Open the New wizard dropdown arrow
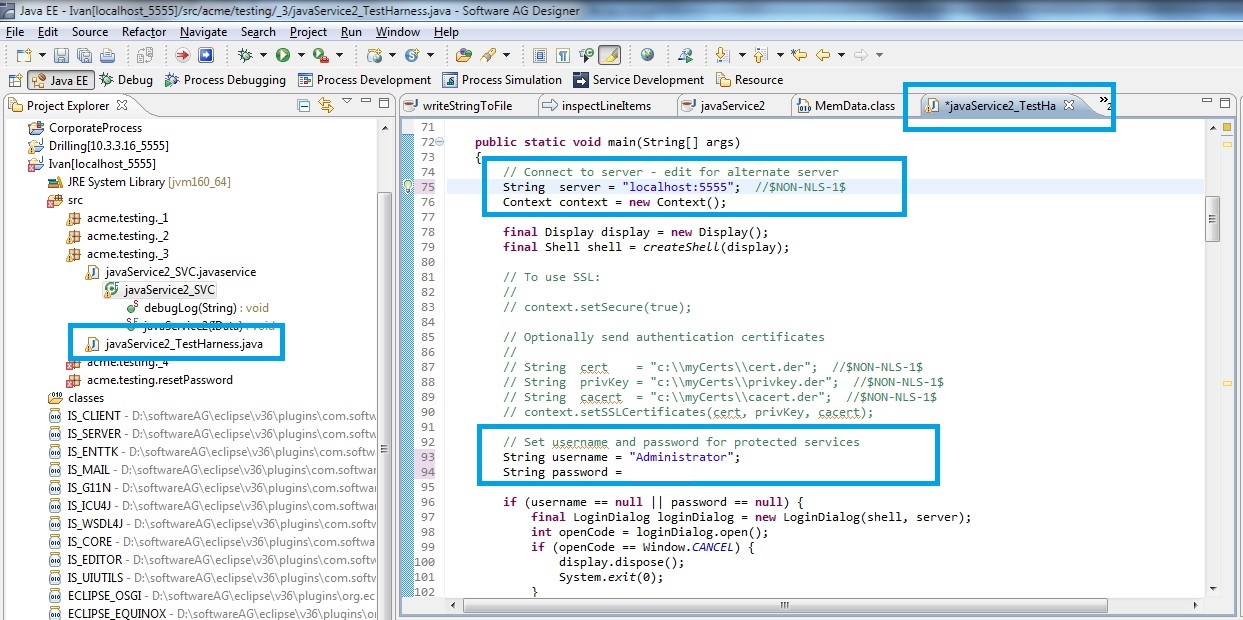 pyautogui.click(x=41, y=55)
